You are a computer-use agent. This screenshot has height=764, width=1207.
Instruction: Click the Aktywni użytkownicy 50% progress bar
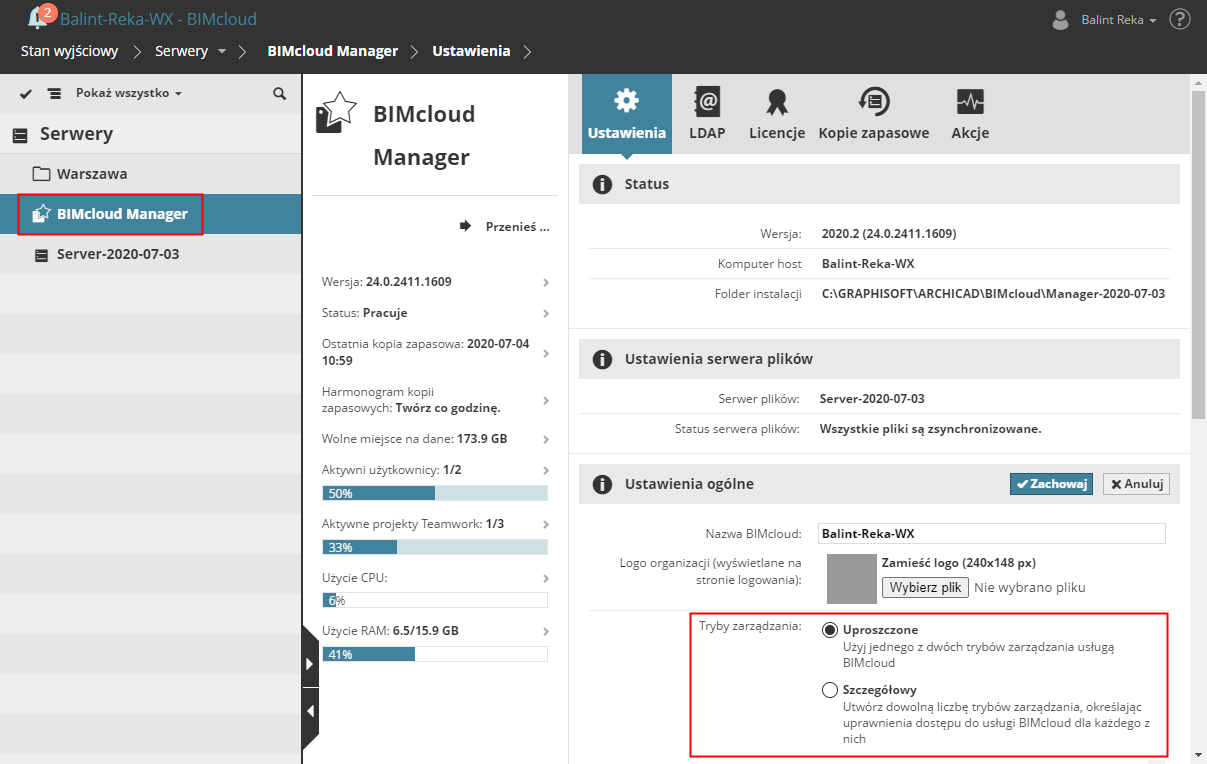435,493
